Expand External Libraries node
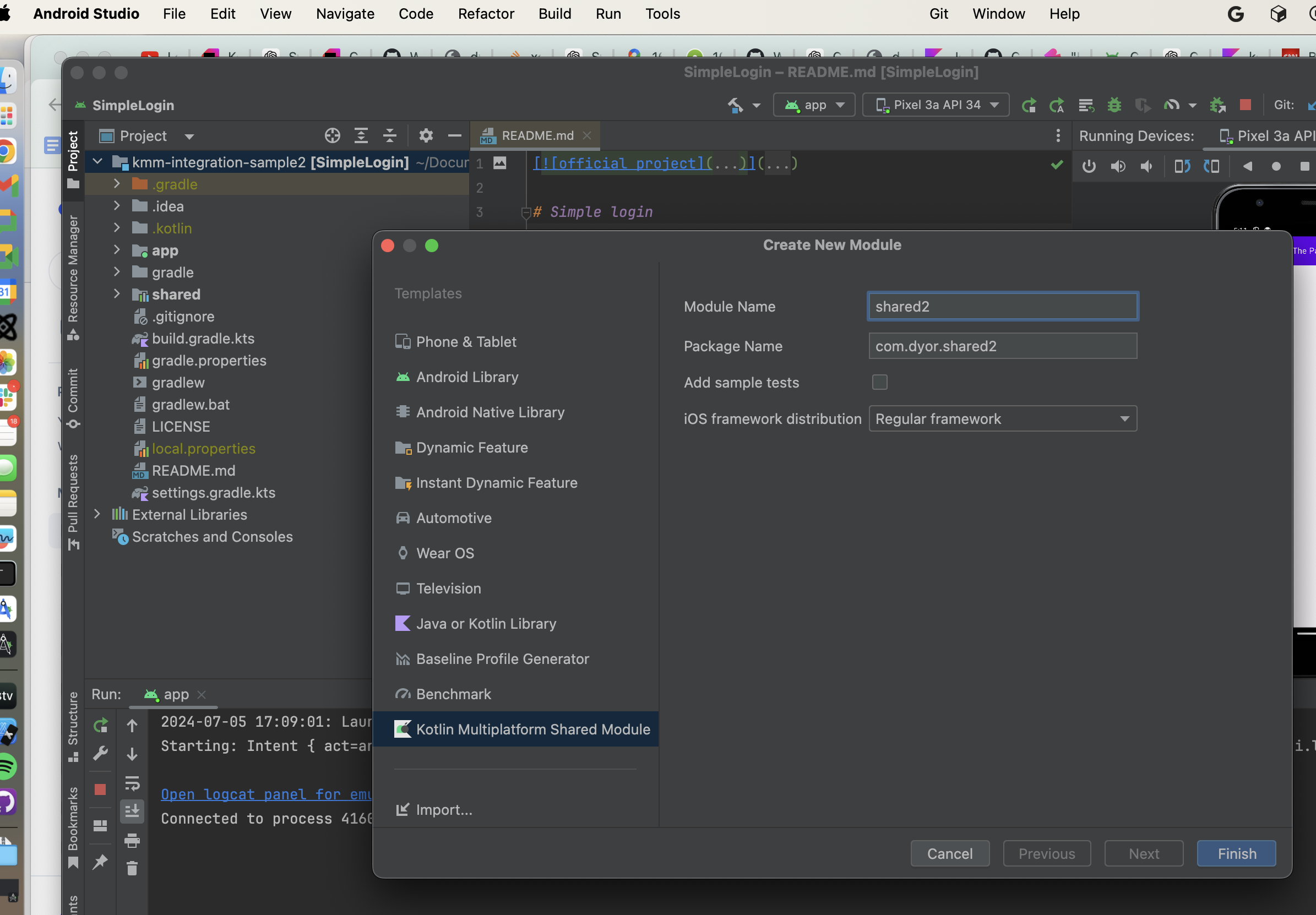This screenshot has width=1316, height=915. pyautogui.click(x=97, y=514)
